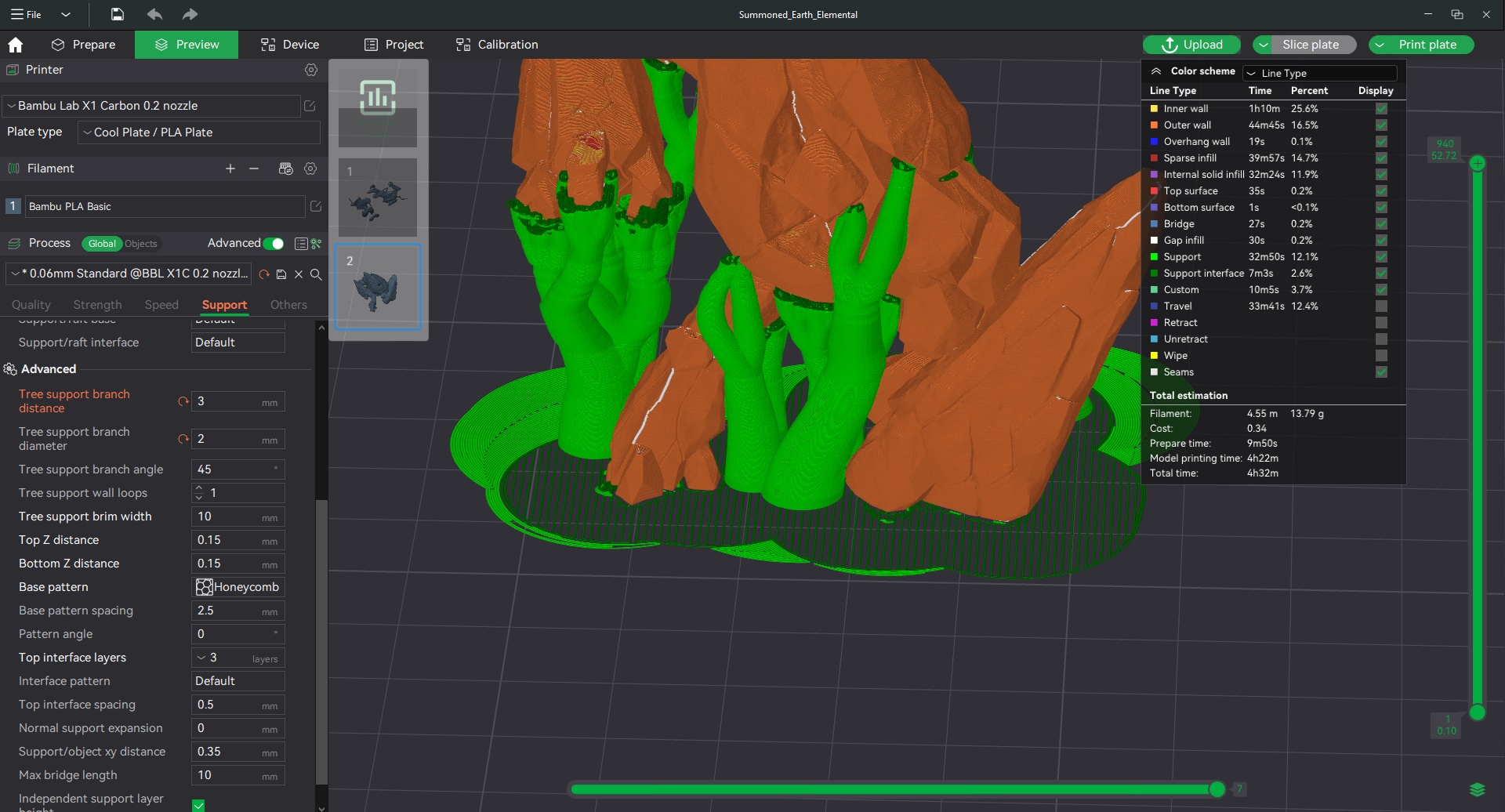Viewport: 1505px width, 812px height.
Task: Open the printer selection dropdown
Action: [x=151, y=106]
